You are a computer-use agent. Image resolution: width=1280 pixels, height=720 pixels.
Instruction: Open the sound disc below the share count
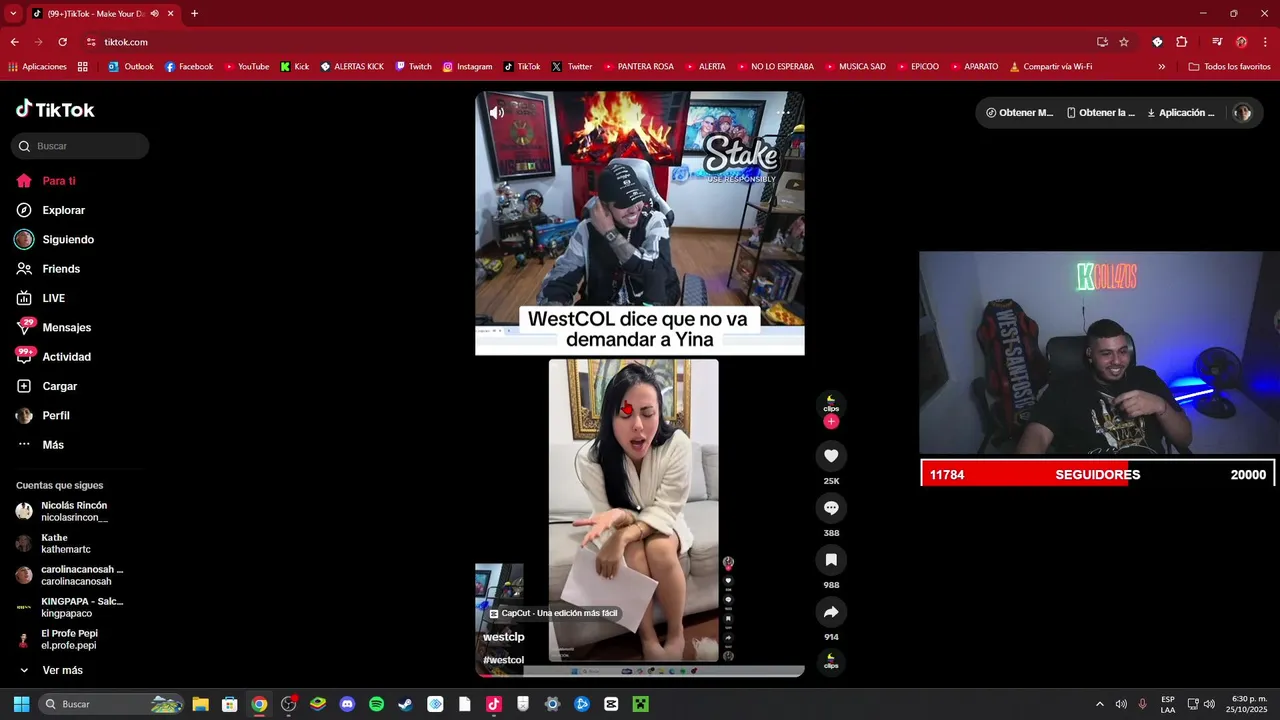[x=831, y=662]
